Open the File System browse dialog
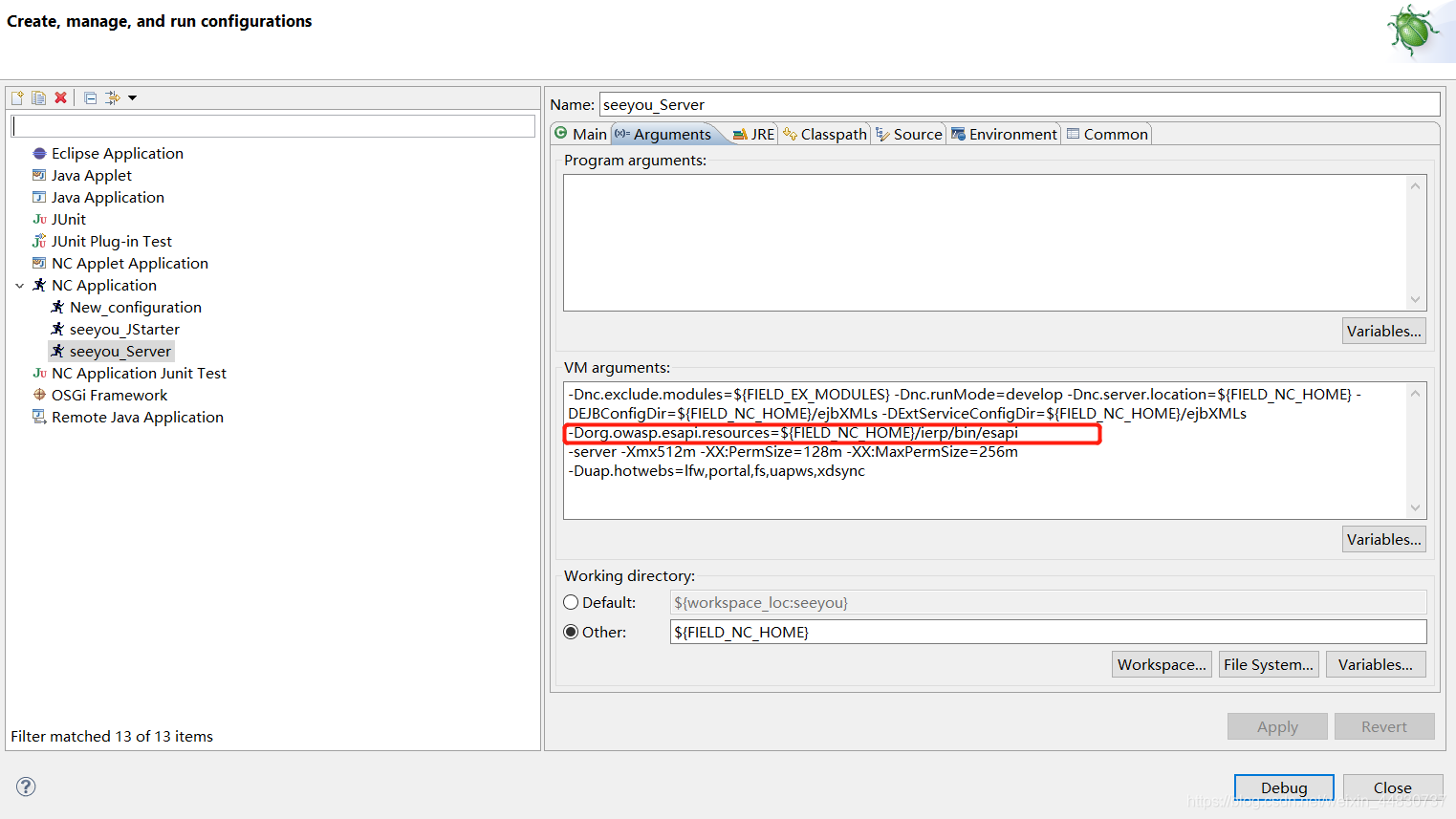 (x=1268, y=663)
